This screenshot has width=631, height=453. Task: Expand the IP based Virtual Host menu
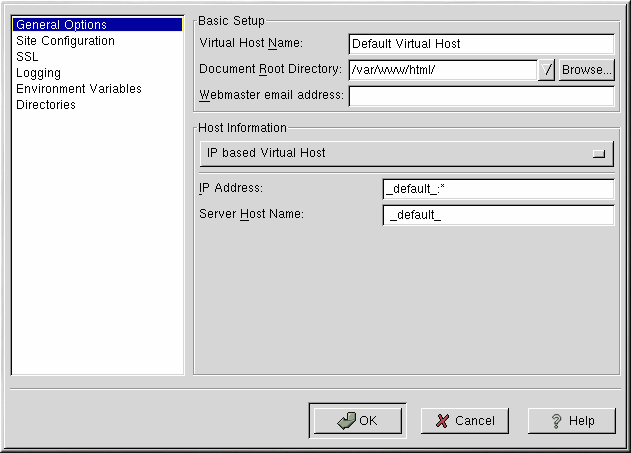tap(401, 153)
